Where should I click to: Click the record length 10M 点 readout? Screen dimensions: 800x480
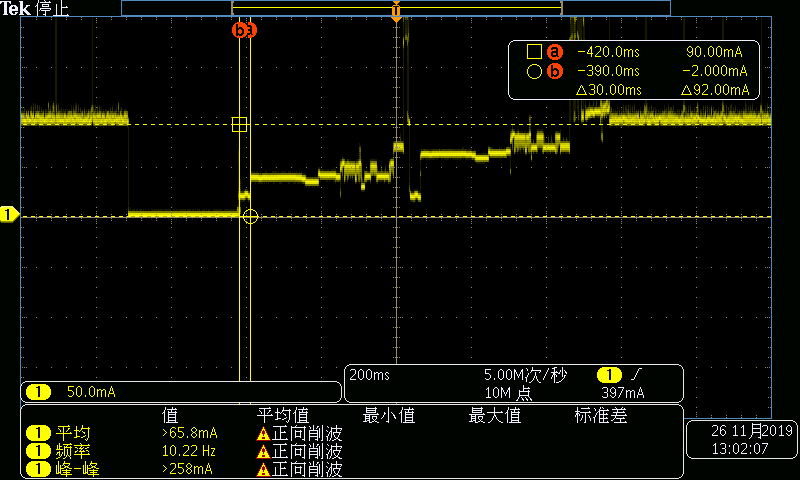click(508, 393)
